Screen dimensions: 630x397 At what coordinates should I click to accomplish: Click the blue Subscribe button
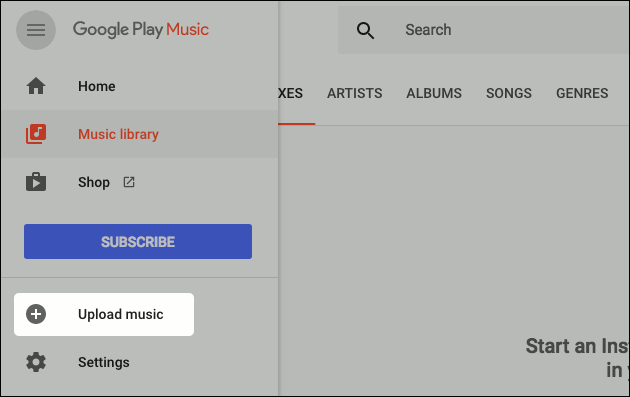tap(138, 241)
